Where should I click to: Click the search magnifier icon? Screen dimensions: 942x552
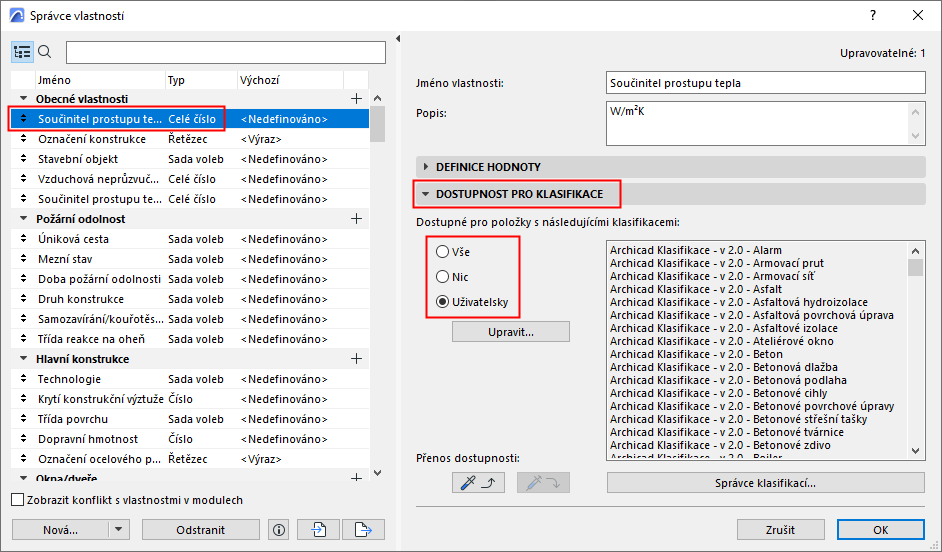coord(45,52)
